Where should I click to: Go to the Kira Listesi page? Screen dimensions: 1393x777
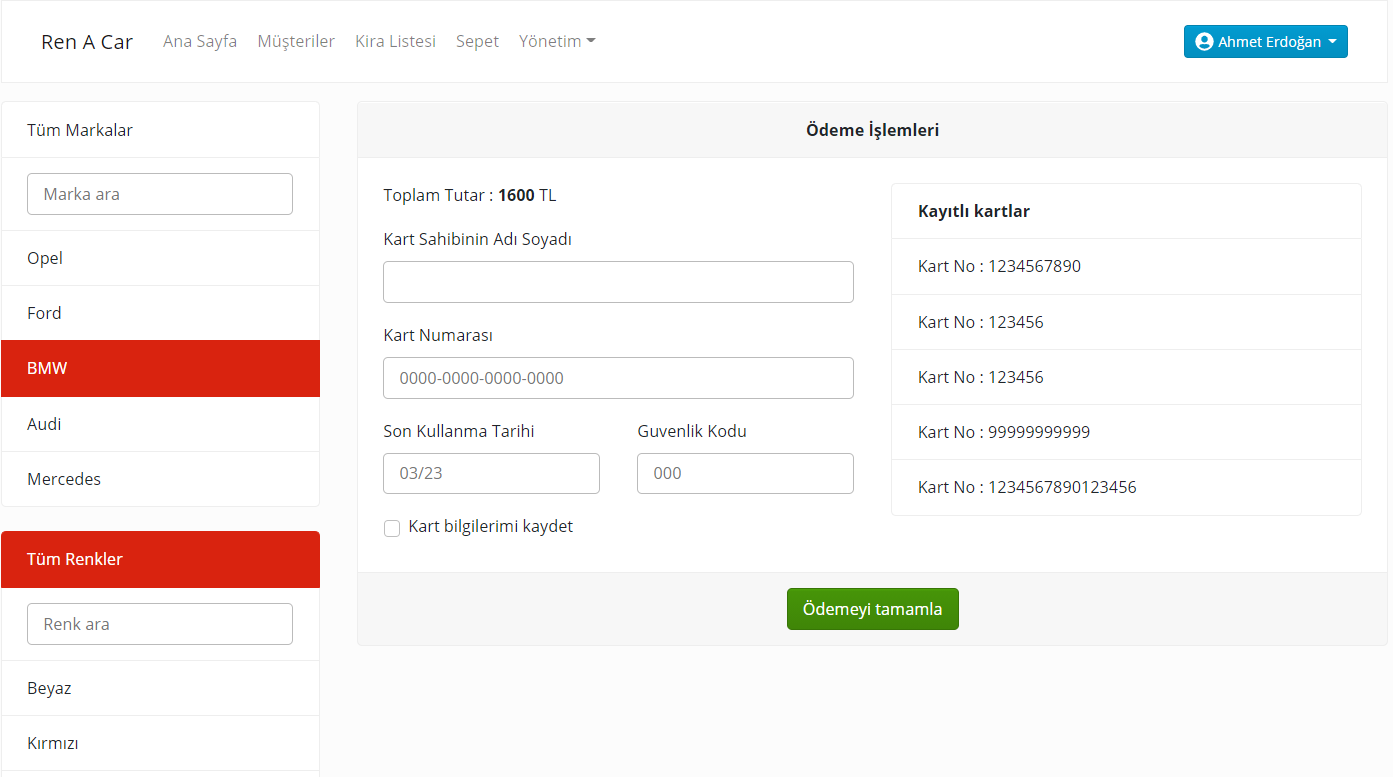click(x=395, y=41)
